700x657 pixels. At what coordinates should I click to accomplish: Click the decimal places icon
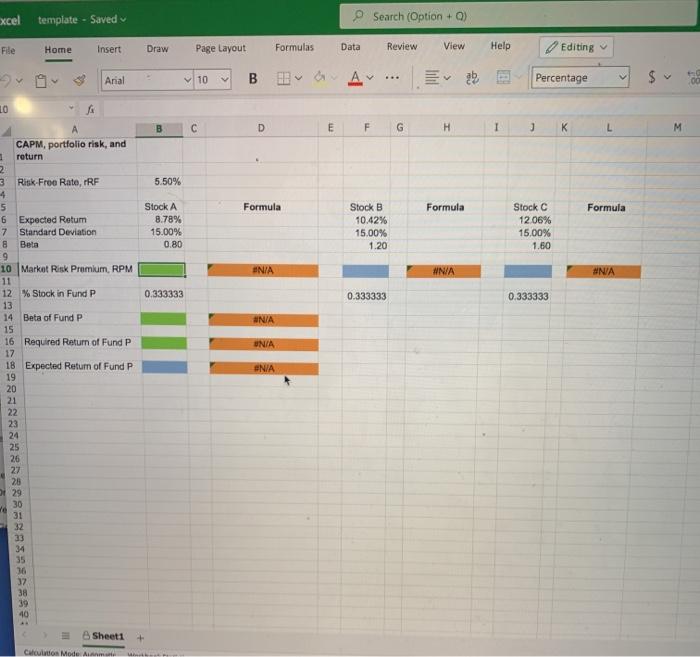(x=693, y=78)
